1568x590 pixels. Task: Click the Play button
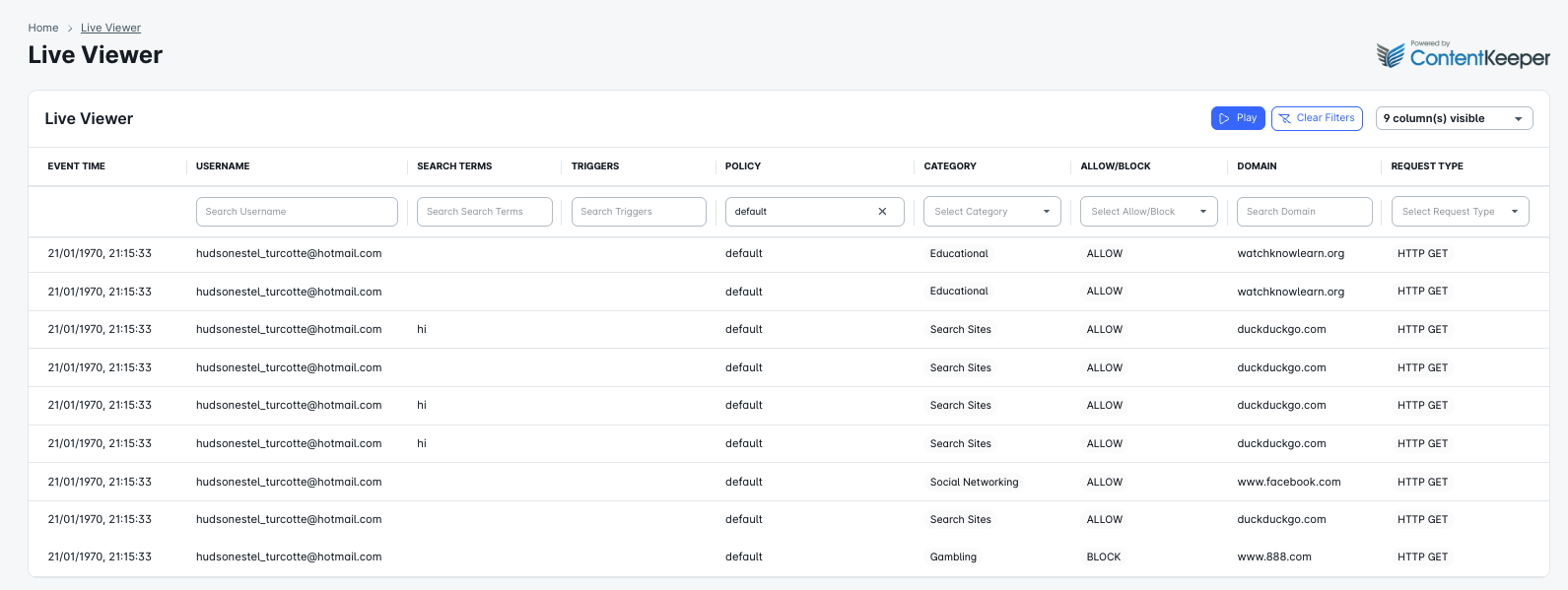tap(1238, 118)
